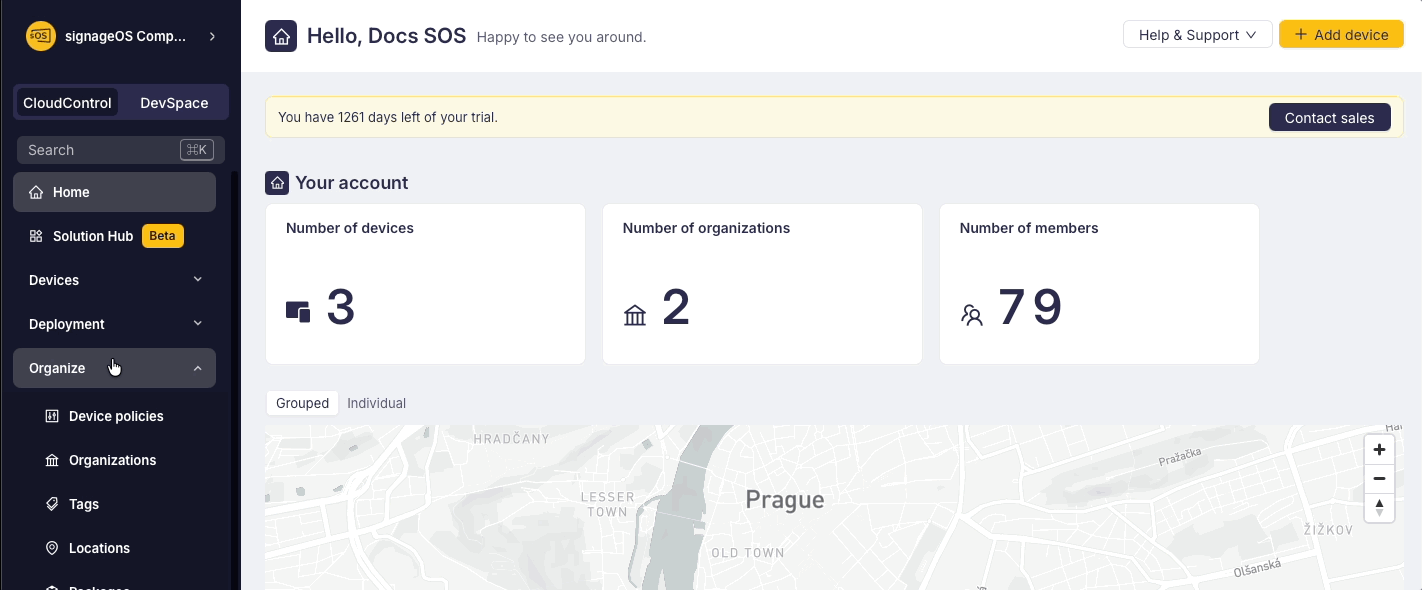The image size is (1422, 590).
Task: Focus the sidebar Search field
Action: point(121,150)
